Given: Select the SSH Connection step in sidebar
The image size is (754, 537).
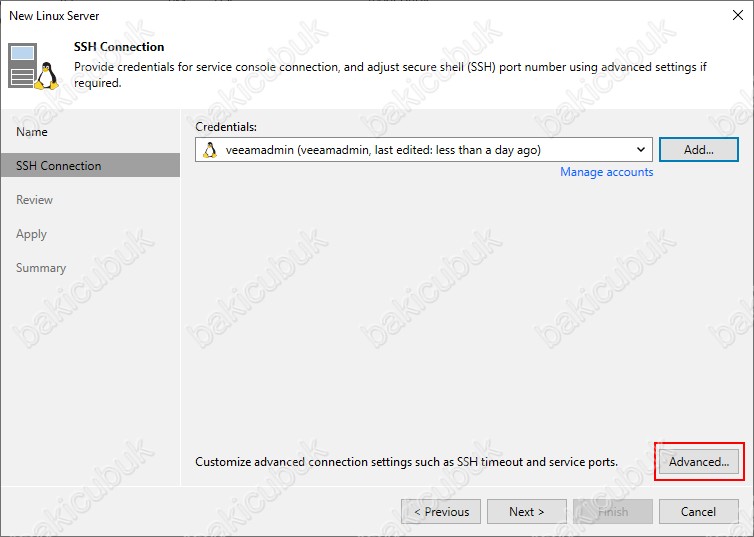Looking at the screenshot, I should click(x=59, y=166).
